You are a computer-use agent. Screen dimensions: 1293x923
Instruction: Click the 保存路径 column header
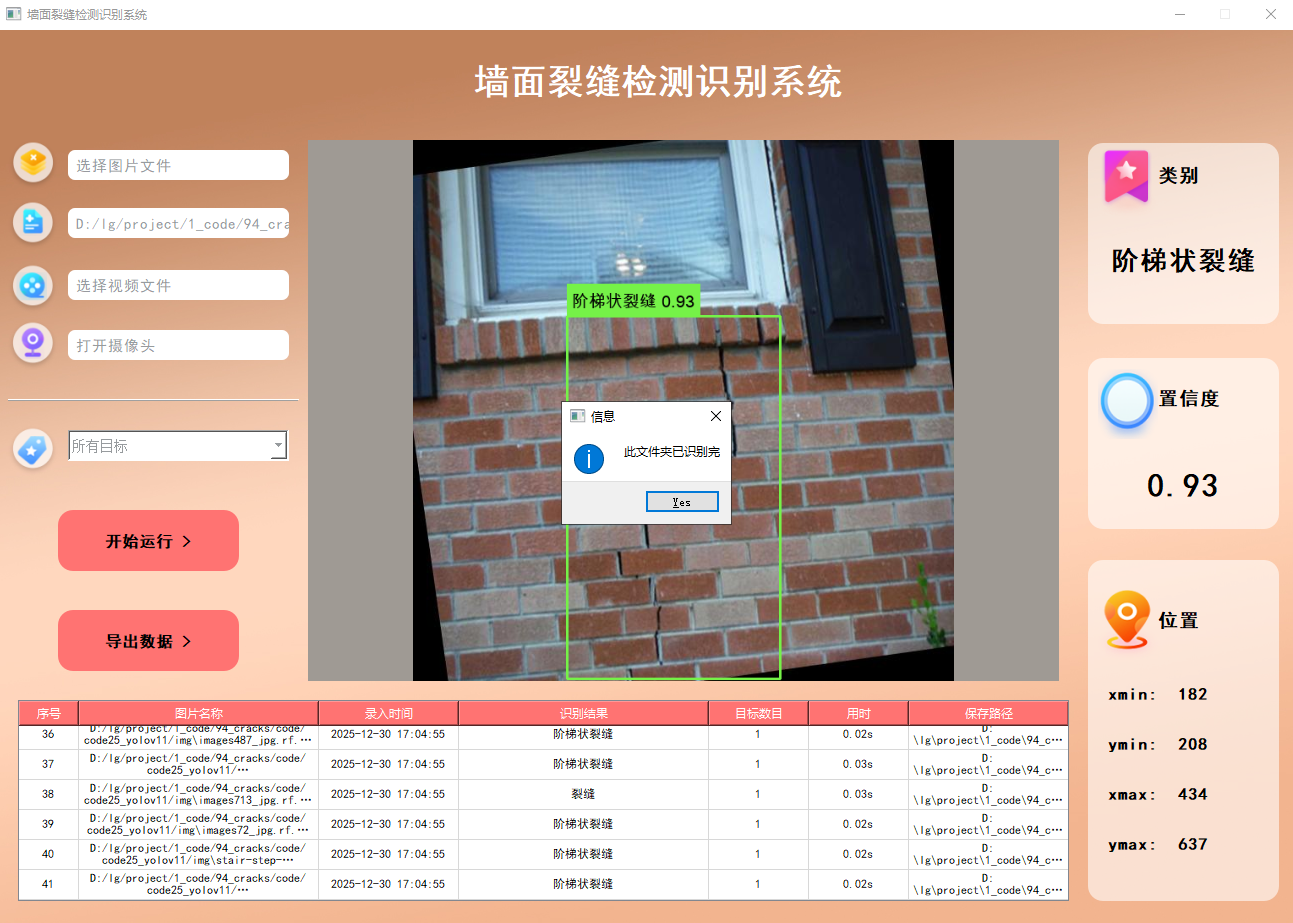(x=988, y=714)
